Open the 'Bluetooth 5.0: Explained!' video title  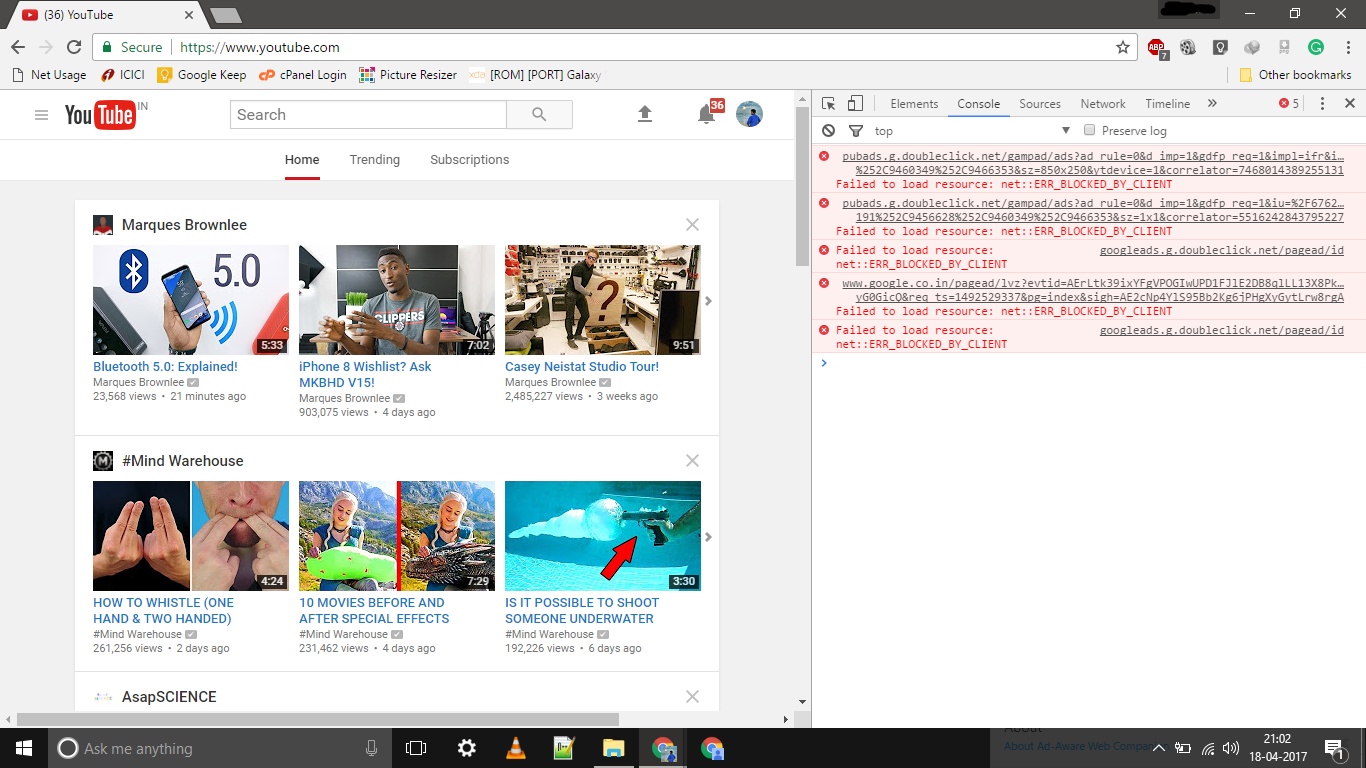click(x=165, y=367)
